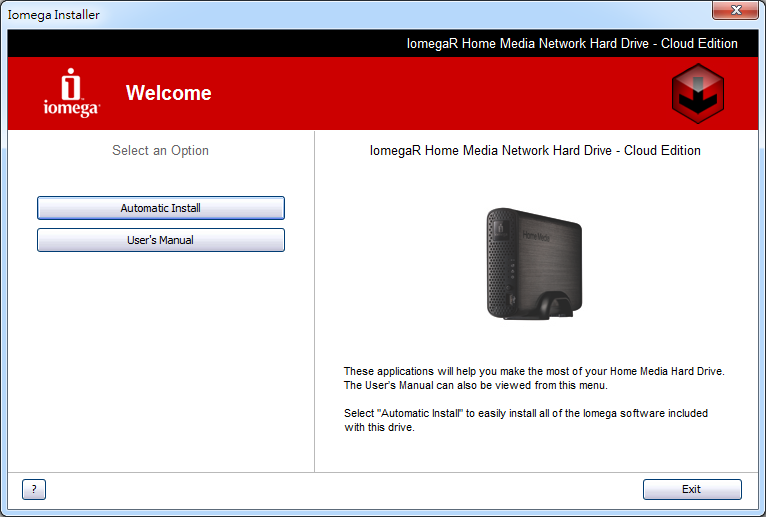Start the Automatic Install option
The image size is (766, 517).
tap(161, 208)
